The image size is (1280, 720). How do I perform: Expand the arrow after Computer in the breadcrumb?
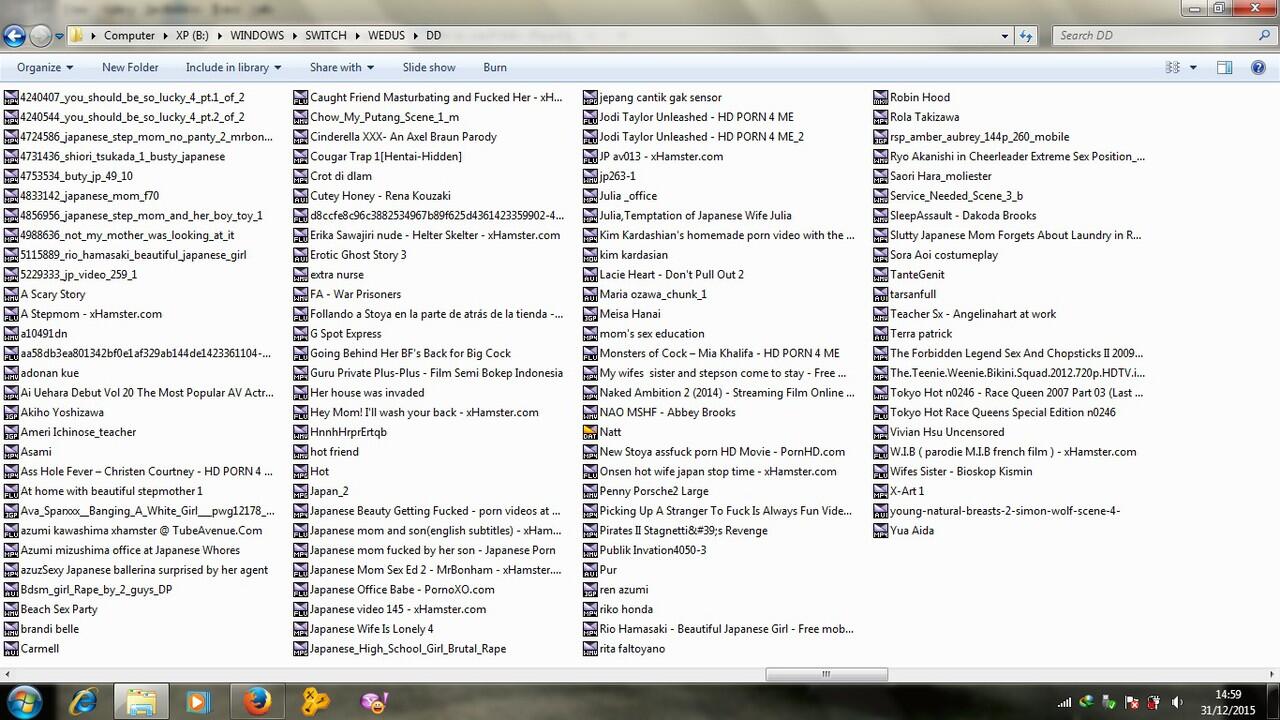coord(166,35)
